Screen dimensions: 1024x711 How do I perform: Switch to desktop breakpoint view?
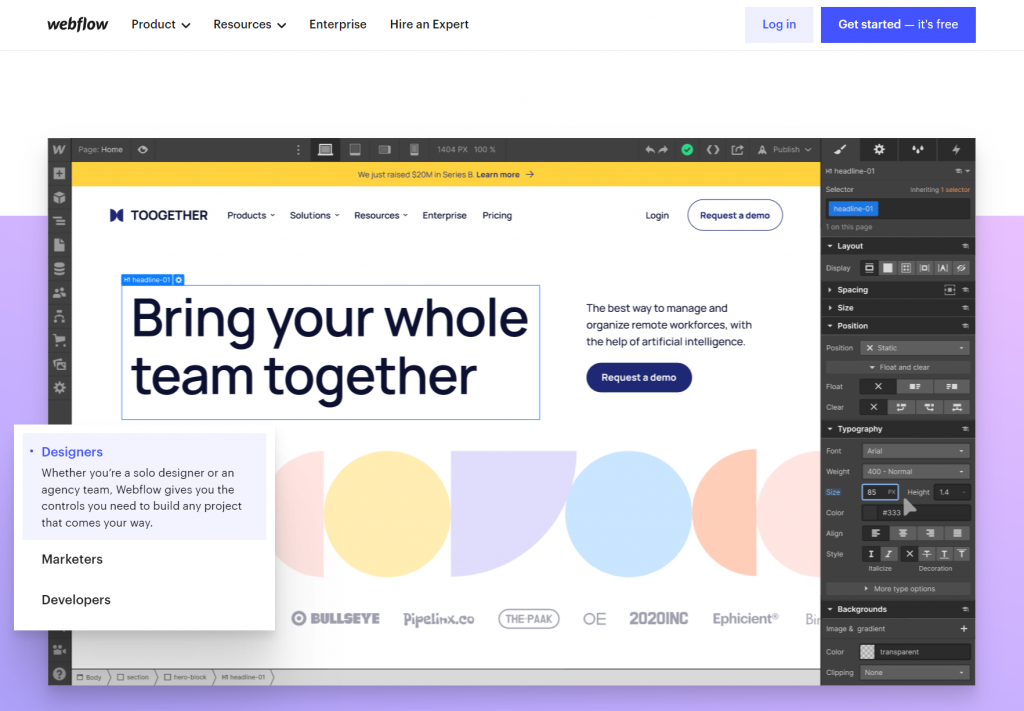point(325,150)
